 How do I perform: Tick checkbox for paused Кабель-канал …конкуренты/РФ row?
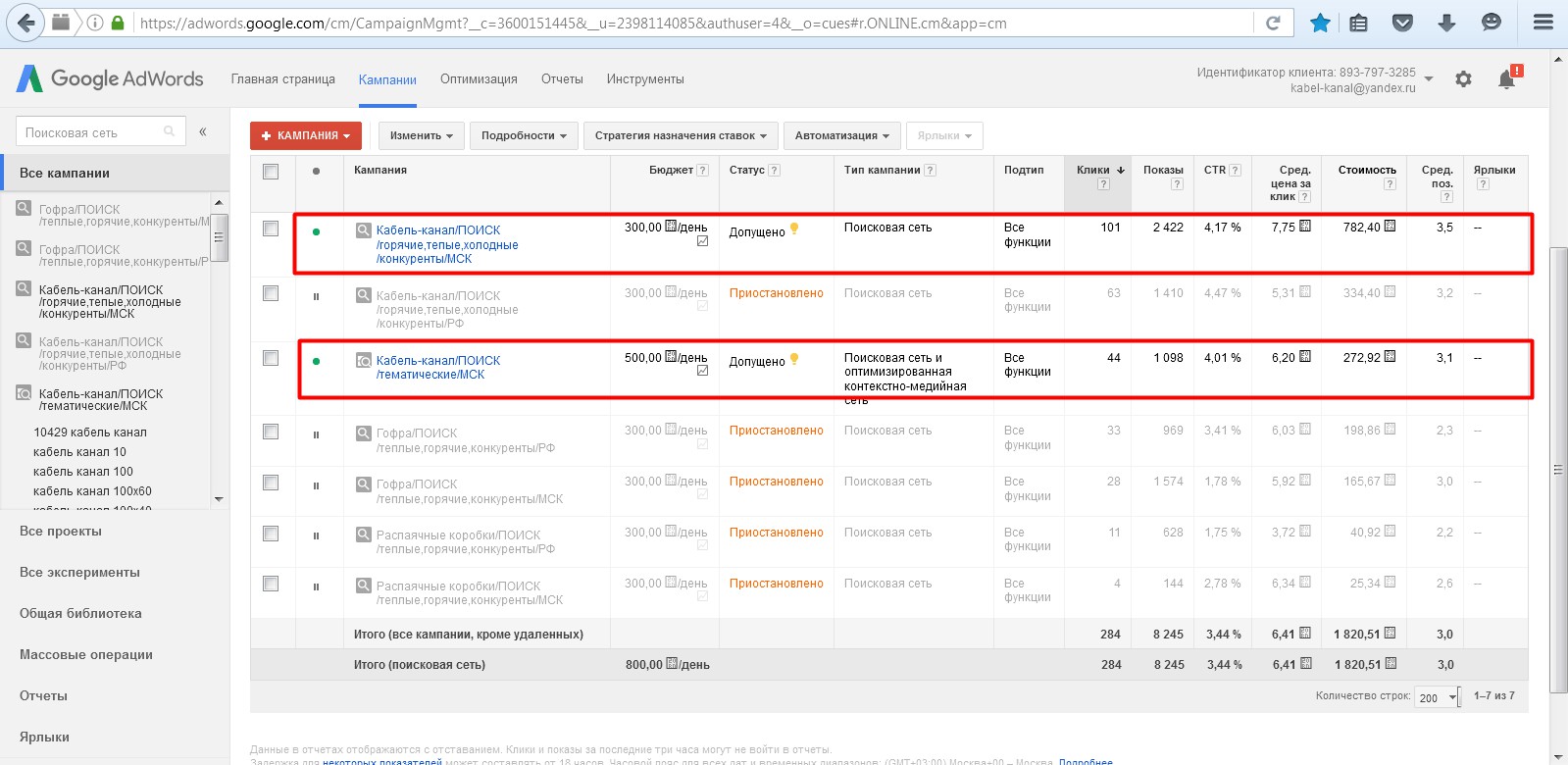(271, 293)
